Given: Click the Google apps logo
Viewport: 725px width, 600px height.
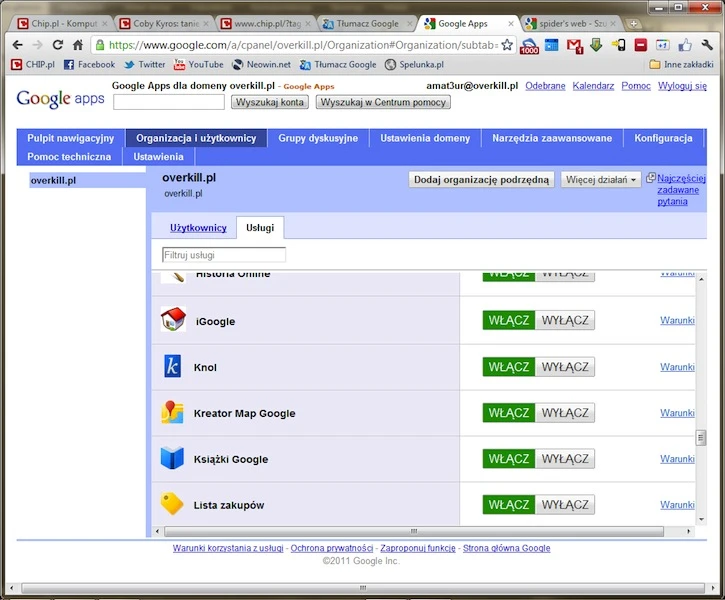Looking at the screenshot, I should pos(61,98).
